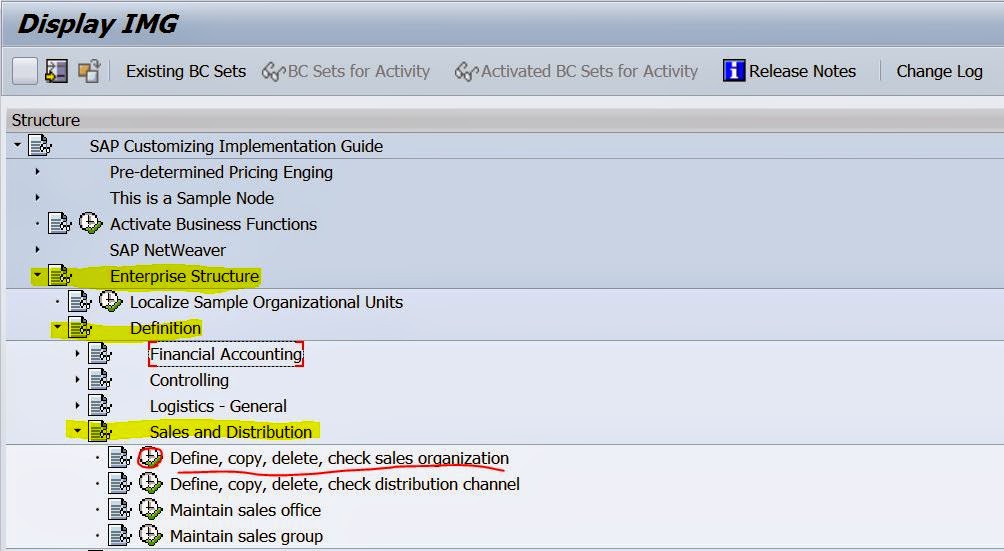This screenshot has width=1004, height=551.
Task: Select Financial Accounting text
Action: point(226,354)
